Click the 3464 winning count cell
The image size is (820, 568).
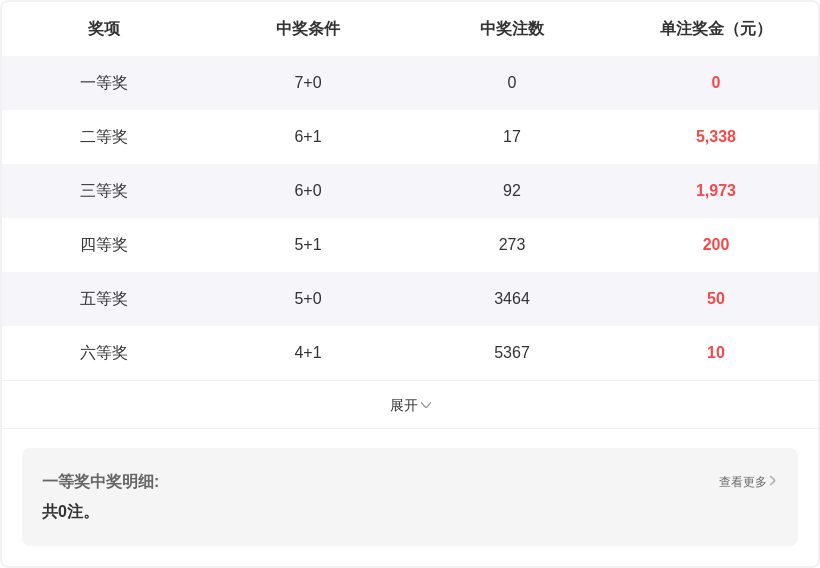pos(512,299)
